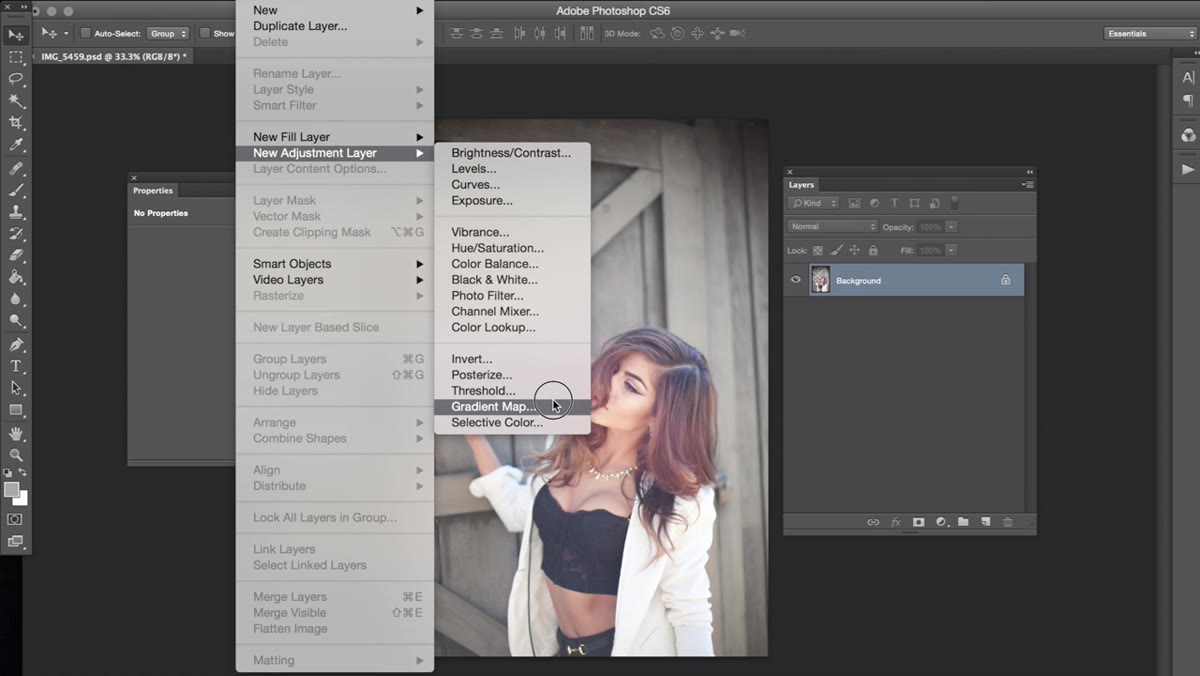Hide the Background layer with eye icon

796,280
